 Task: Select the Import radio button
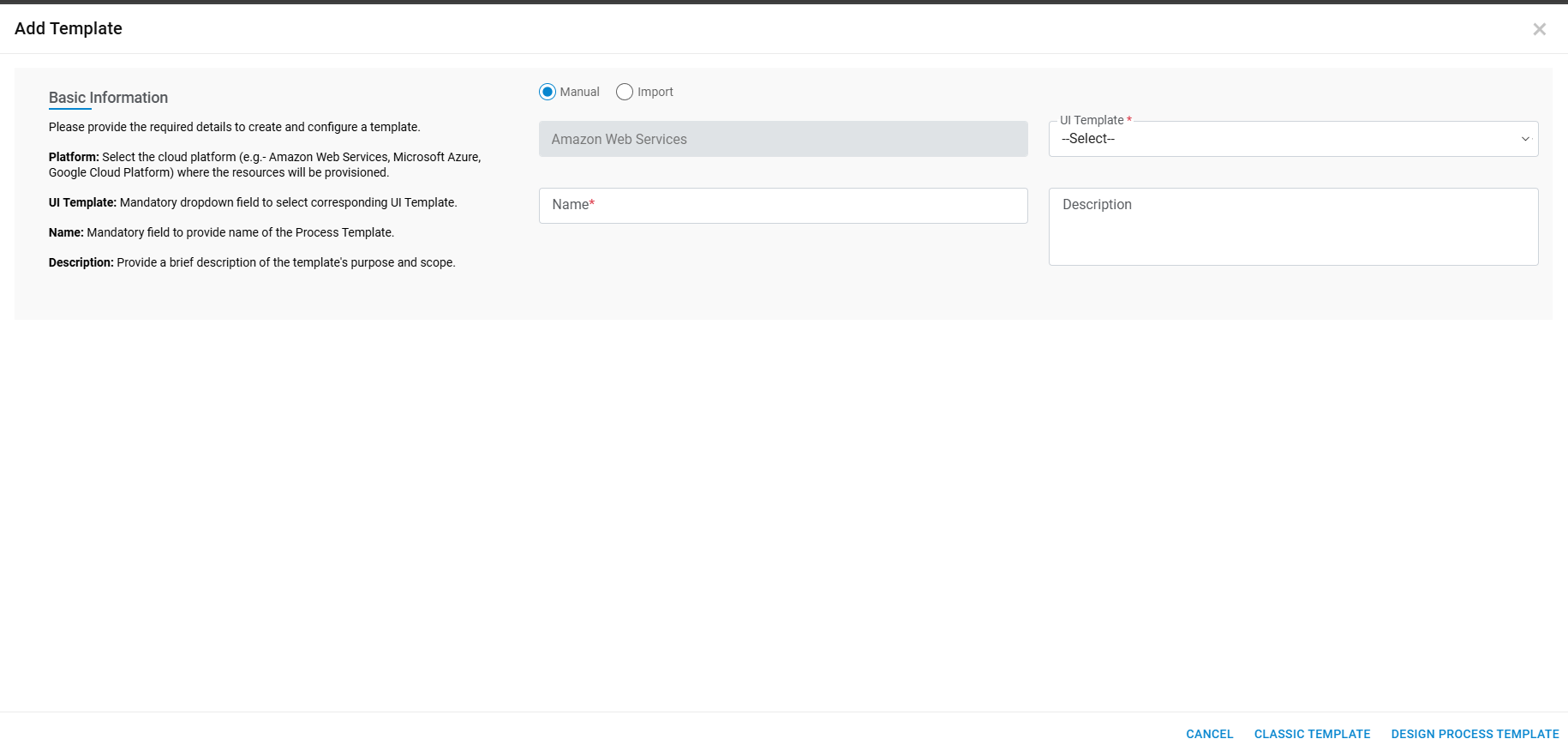pos(625,92)
